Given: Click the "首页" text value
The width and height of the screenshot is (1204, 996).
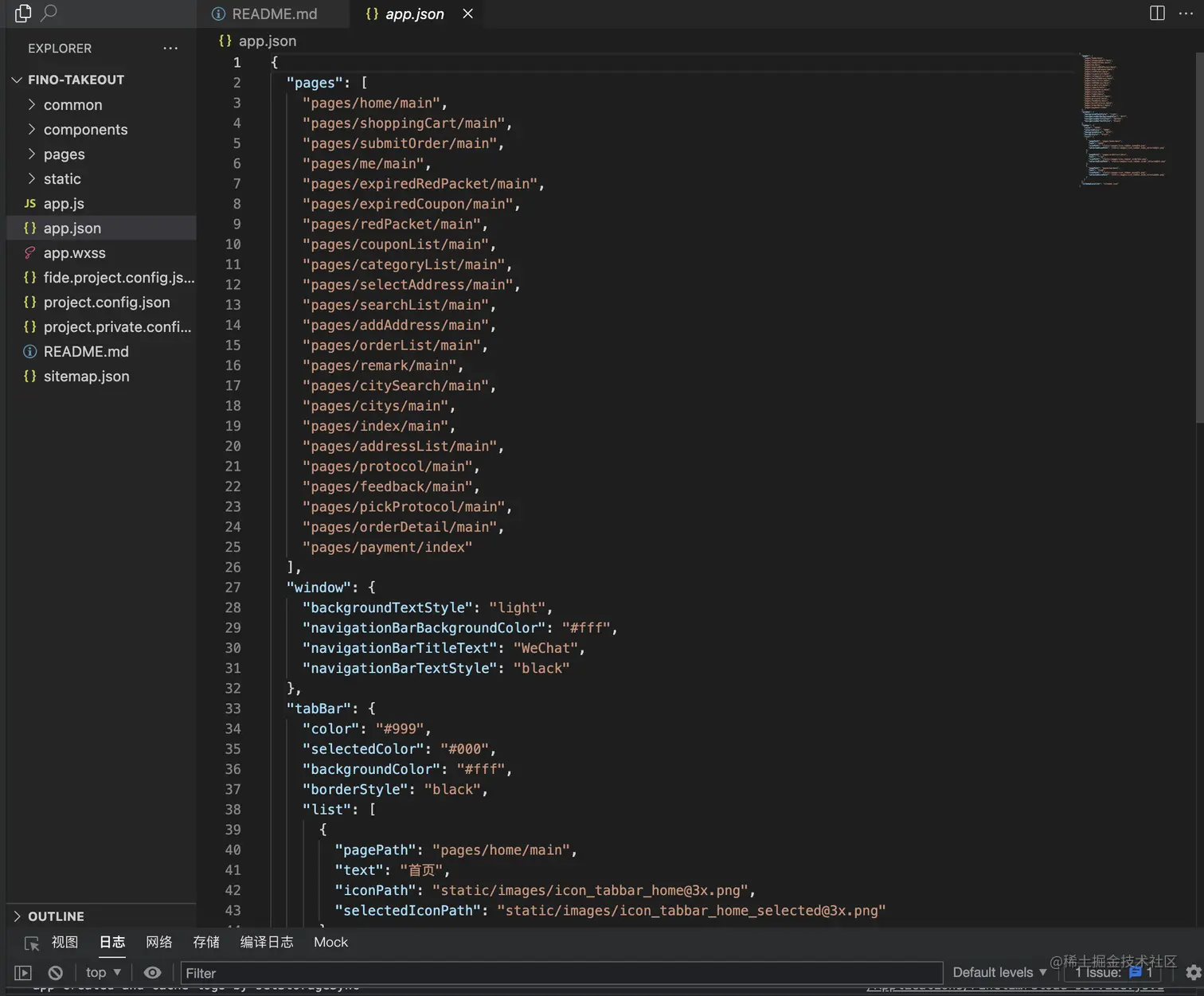Looking at the screenshot, I should click(x=420, y=870).
